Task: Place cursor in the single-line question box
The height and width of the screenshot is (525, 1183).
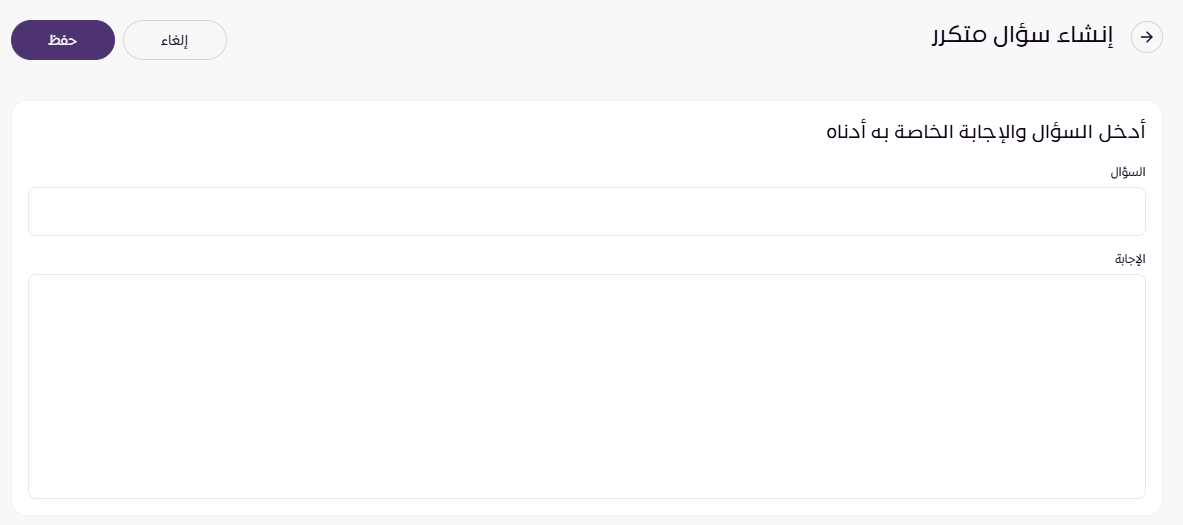Action: (x=586, y=211)
